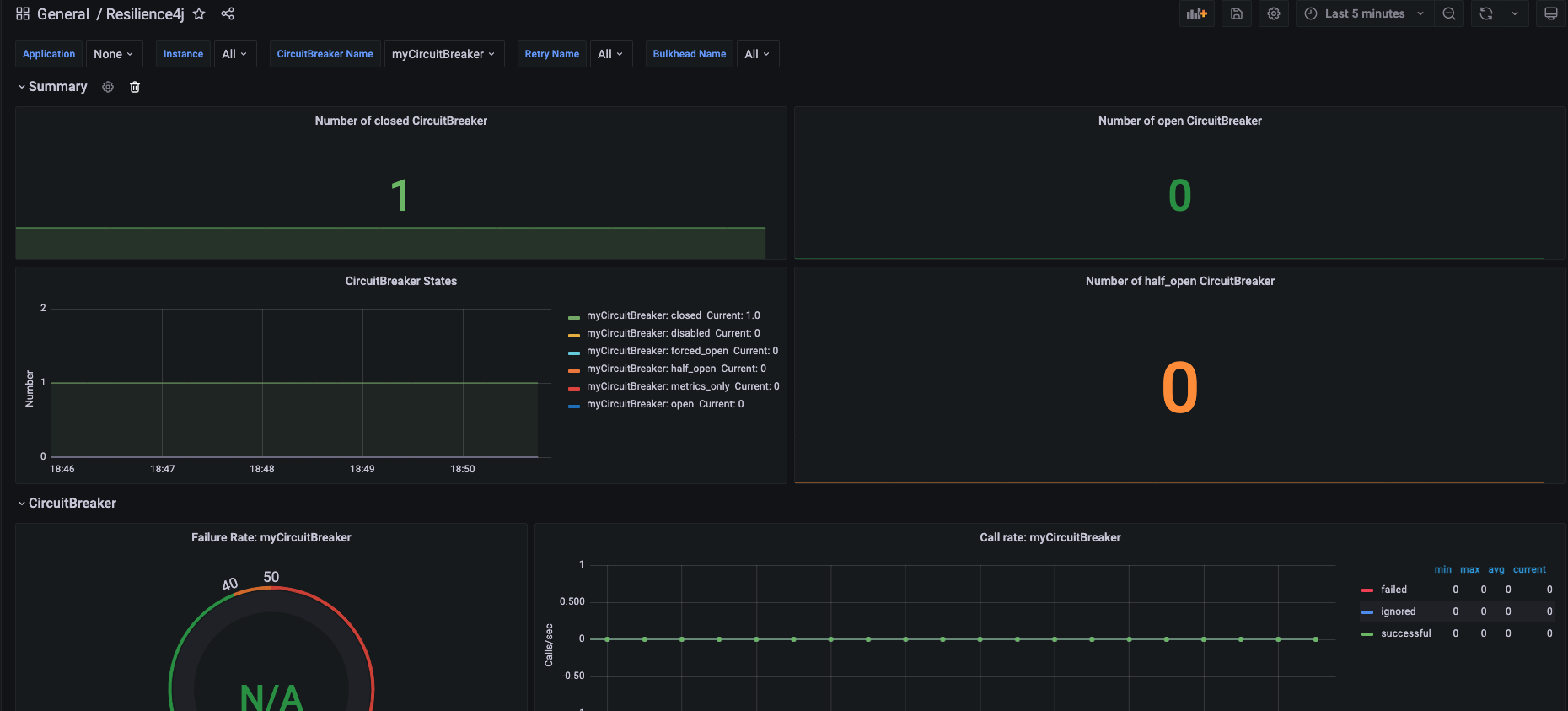Toggle the myCircuitBreaker: metrics_only legend series

[x=658, y=386]
